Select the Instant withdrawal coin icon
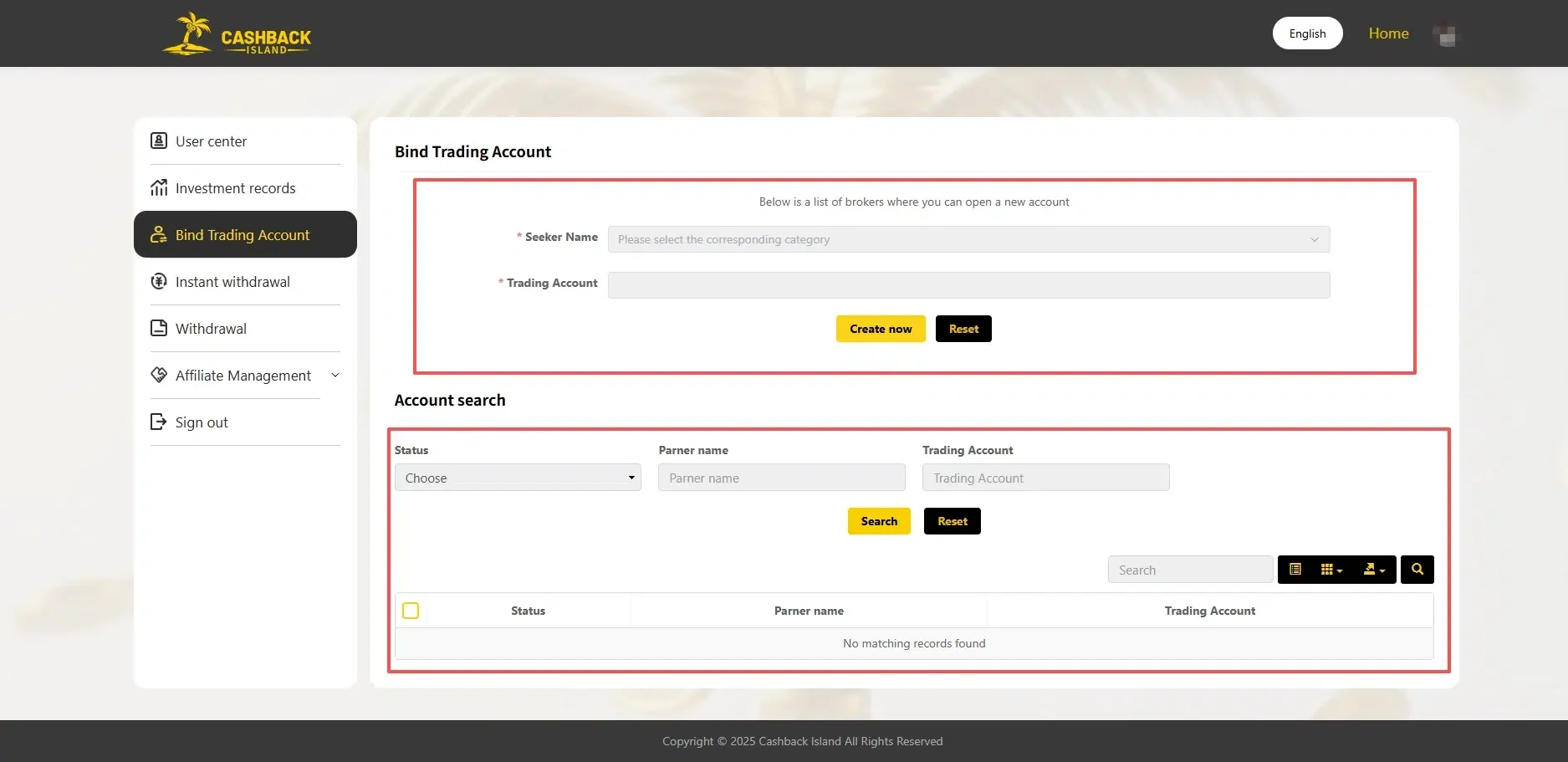This screenshot has height=762, width=1568. [x=159, y=281]
